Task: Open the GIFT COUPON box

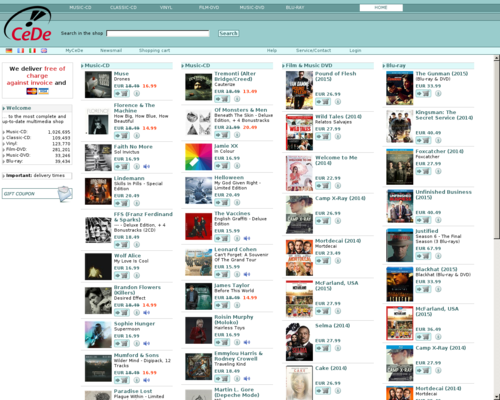Action: [37, 194]
